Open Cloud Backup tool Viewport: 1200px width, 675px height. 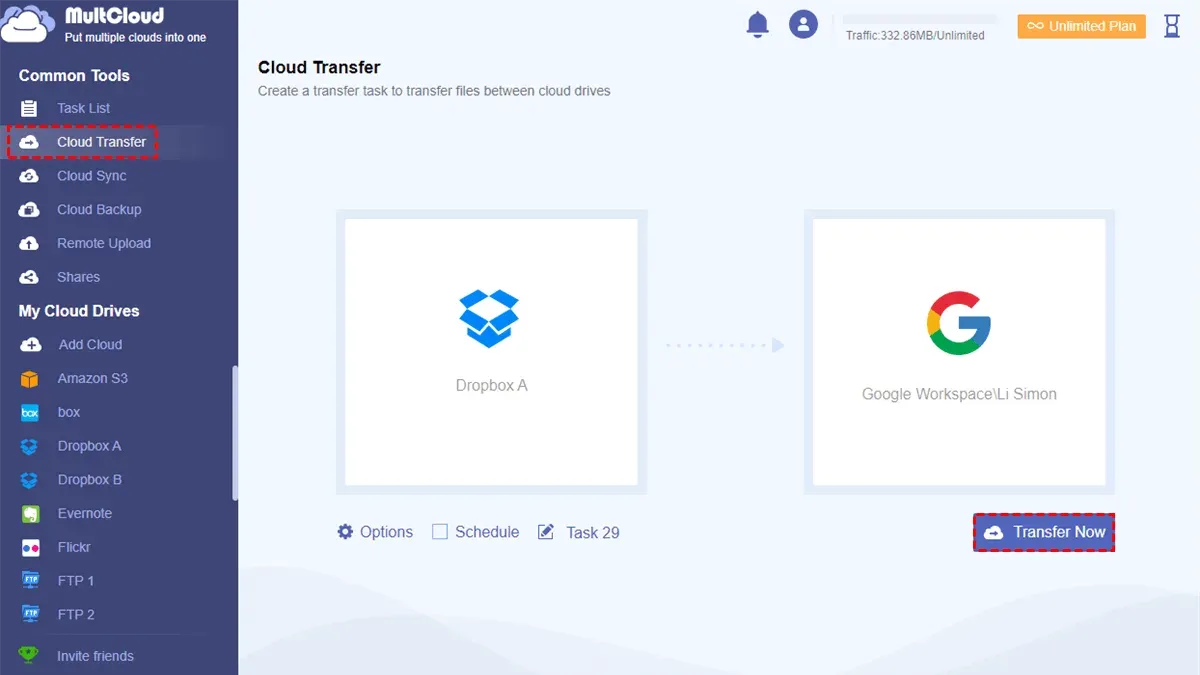point(99,210)
